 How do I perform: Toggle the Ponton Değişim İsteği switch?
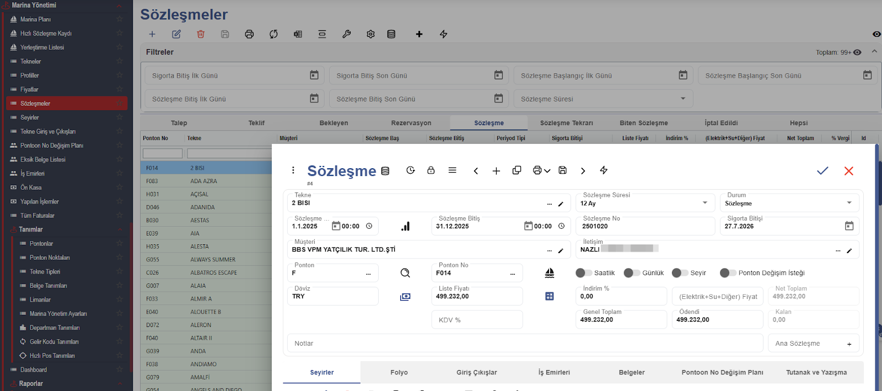(x=728, y=273)
